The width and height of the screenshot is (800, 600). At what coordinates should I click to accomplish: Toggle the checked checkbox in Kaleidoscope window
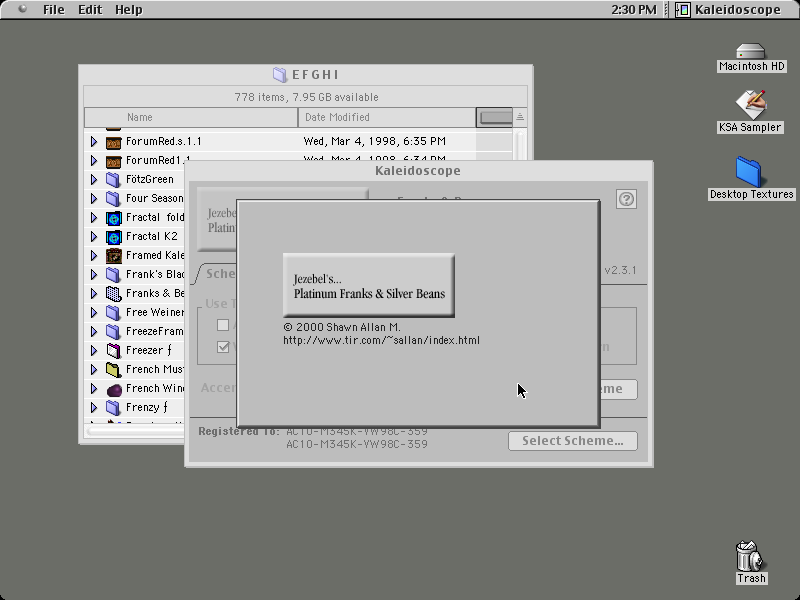[x=223, y=347]
